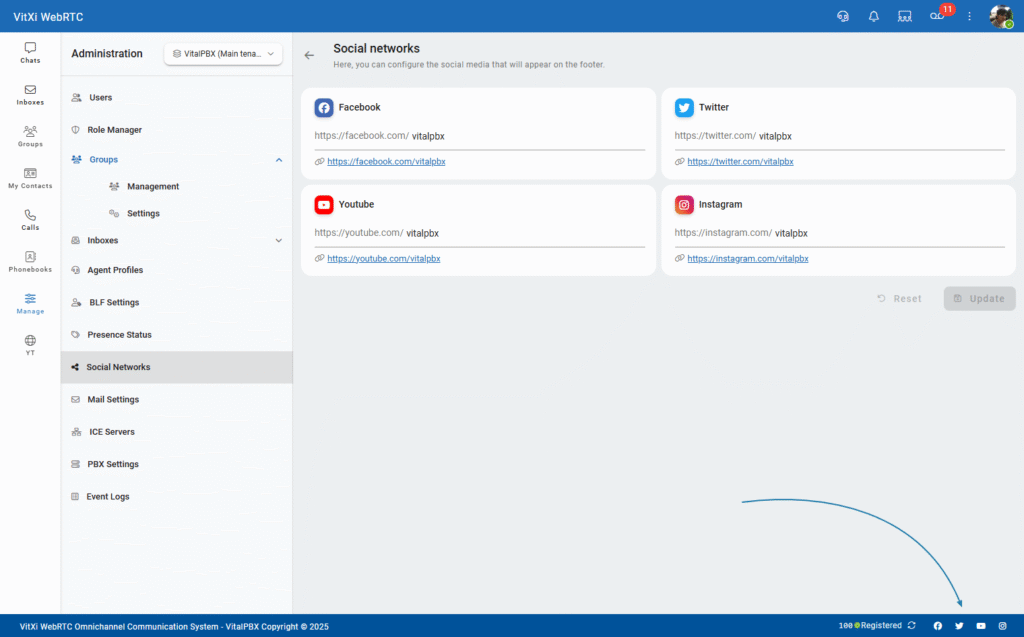Open PBX Settings from the Administration menu

pyautogui.click(x=113, y=465)
